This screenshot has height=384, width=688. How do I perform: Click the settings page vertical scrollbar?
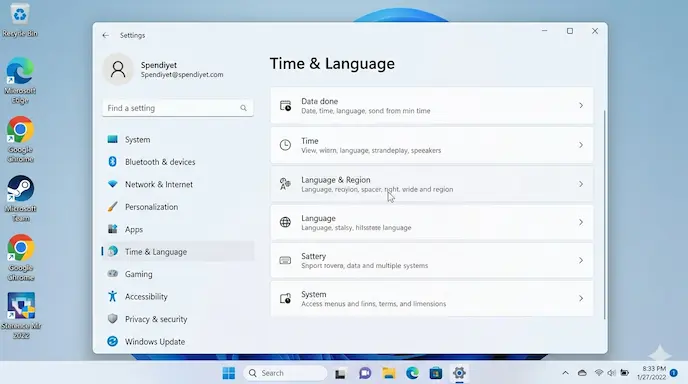pos(605,215)
